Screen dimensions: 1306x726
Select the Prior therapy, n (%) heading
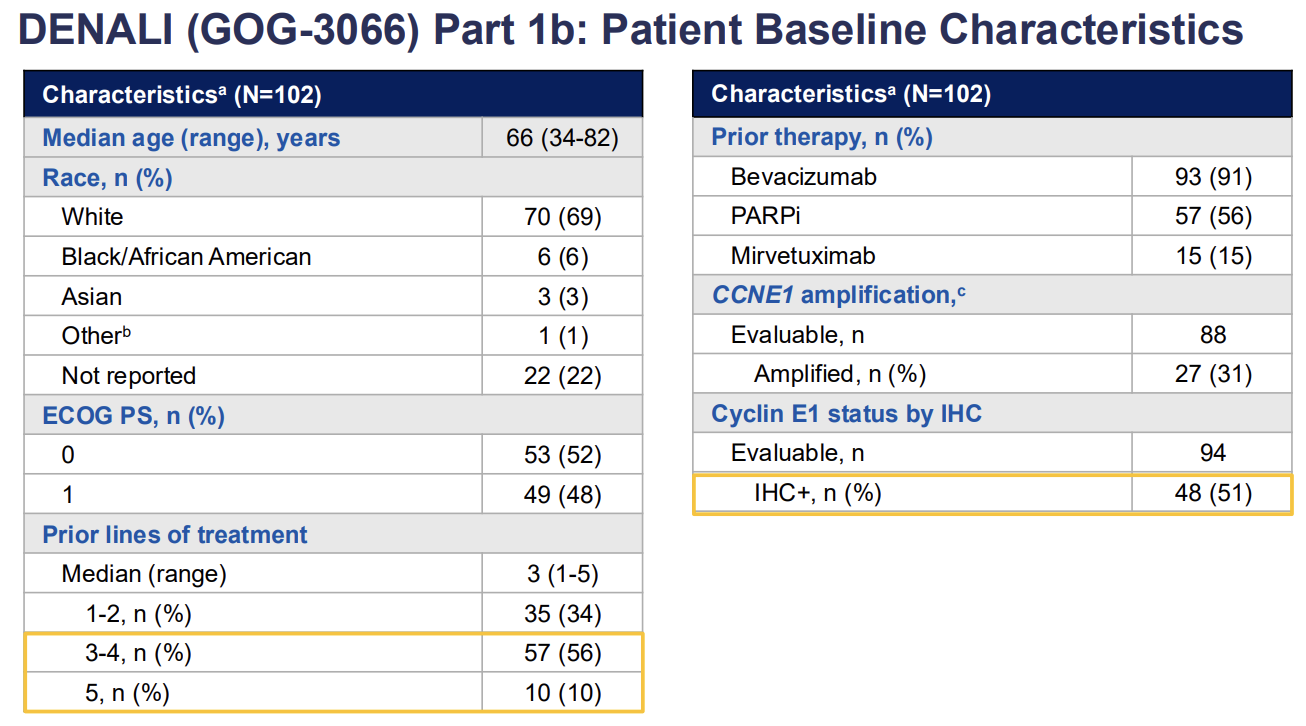[x=822, y=137]
